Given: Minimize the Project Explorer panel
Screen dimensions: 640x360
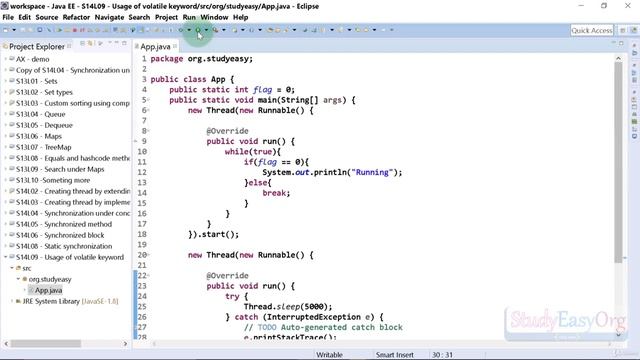Looking at the screenshot, I should [x=116, y=43].
